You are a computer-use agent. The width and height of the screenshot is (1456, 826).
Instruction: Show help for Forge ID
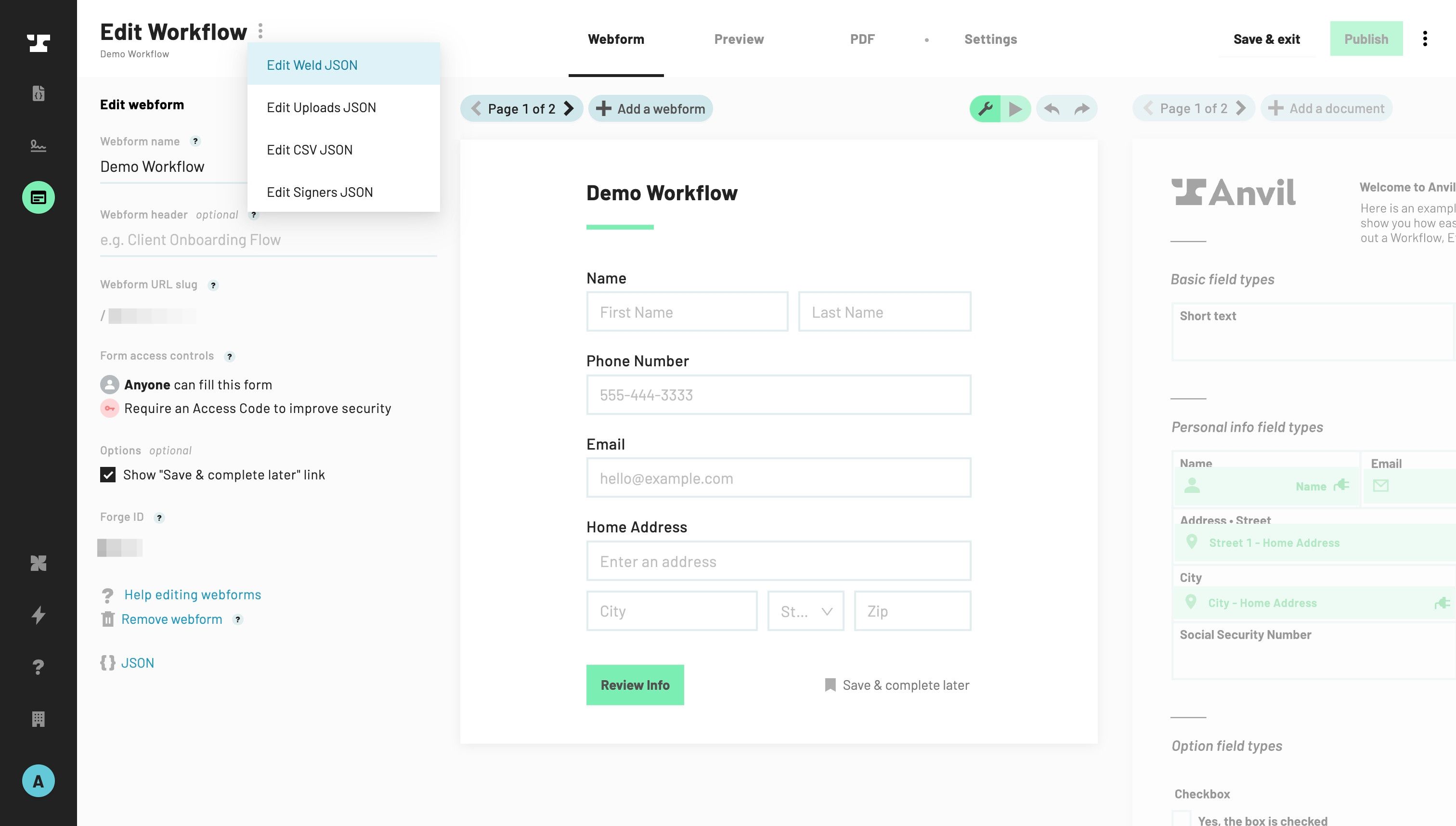click(x=159, y=517)
